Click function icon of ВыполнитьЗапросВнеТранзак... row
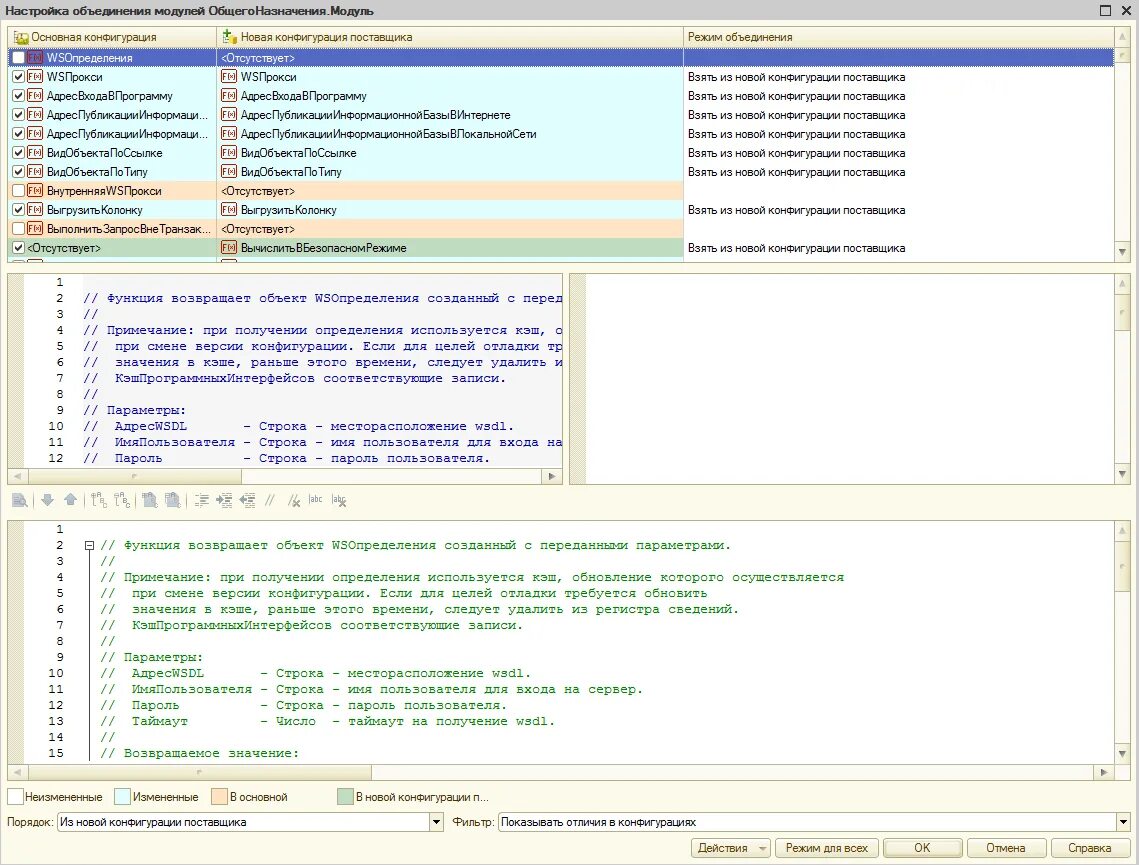The height and width of the screenshot is (865, 1139). 35,228
